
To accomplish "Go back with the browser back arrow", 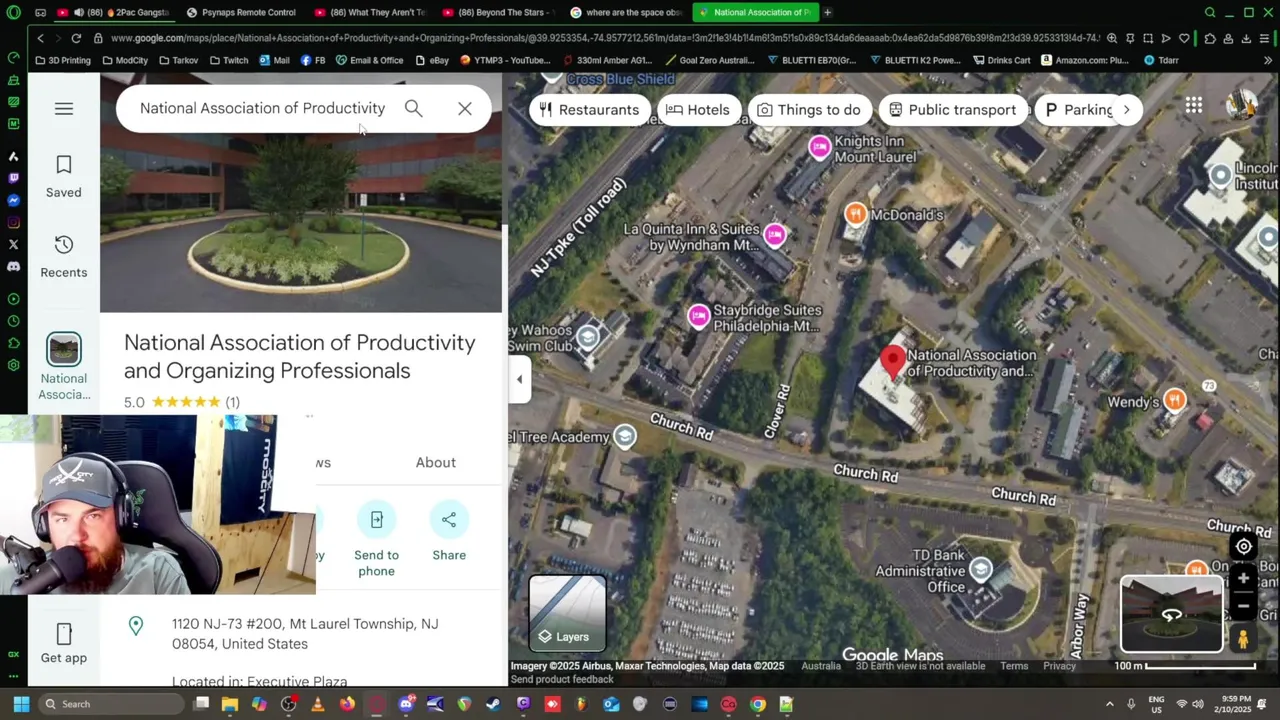I will coord(40,38).
